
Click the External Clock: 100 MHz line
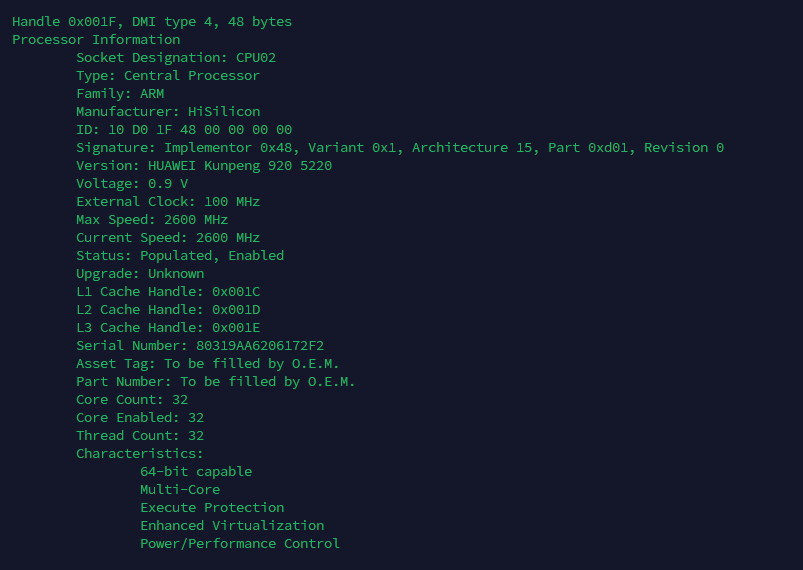(168, 201)
